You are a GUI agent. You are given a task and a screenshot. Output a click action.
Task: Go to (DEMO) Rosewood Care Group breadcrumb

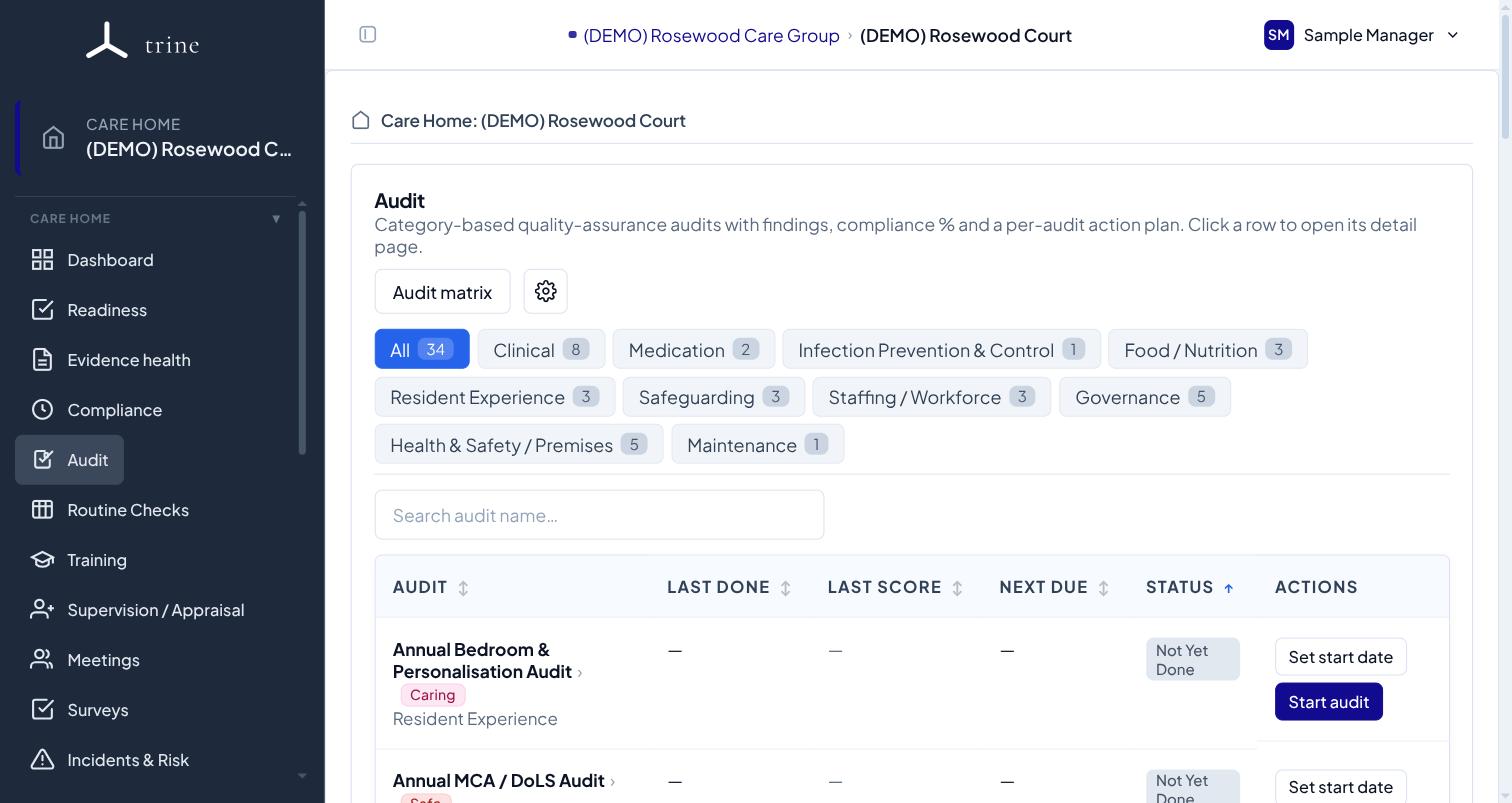(711, 35)
